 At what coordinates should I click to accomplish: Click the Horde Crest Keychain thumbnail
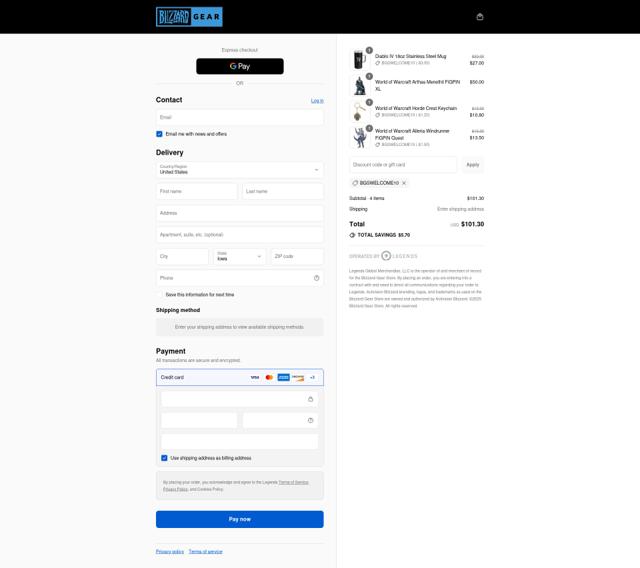360,112
